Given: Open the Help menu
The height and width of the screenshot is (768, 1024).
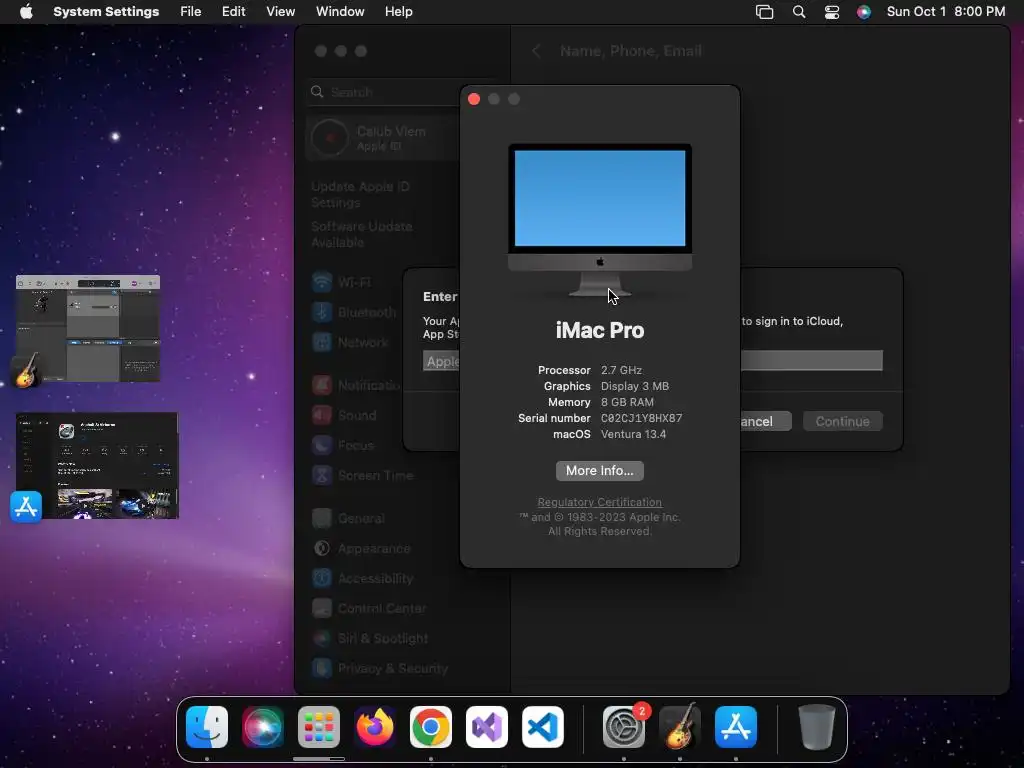Looking at the screenshot, I should click(x=398, y=12).
